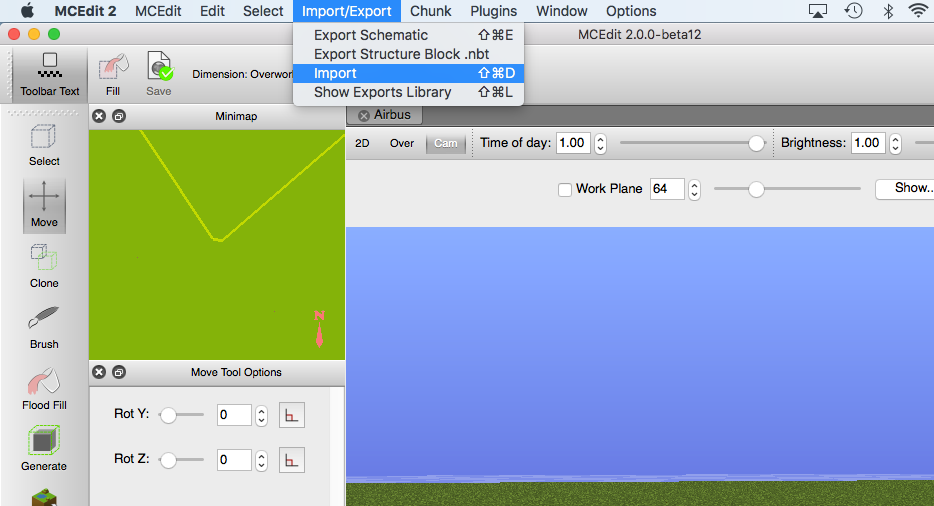Screen dimensions: 934x506
Task: Click the Work Plane value field
Action: coord(667,189)
